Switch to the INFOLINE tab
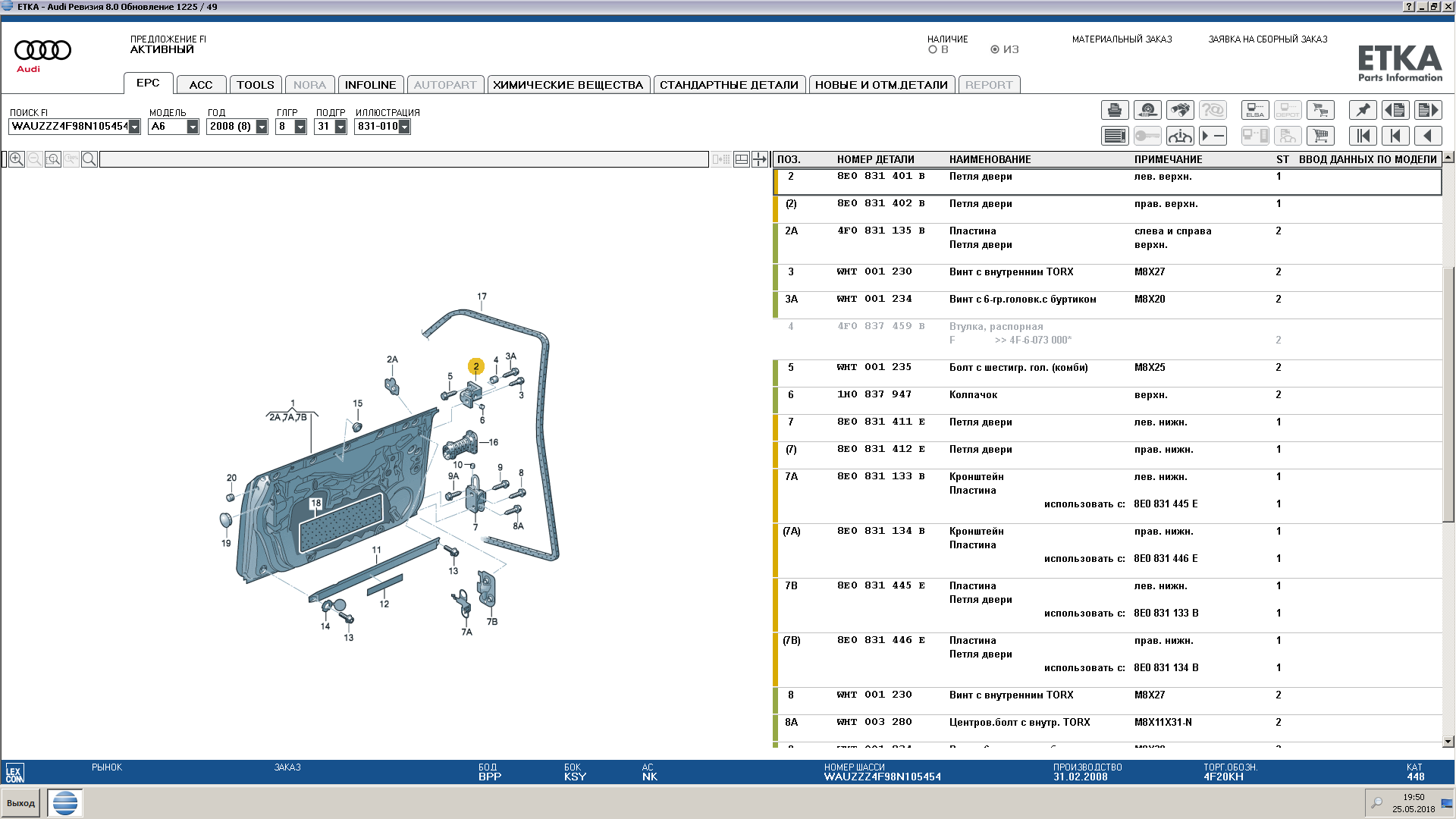 tap(371, 85)
